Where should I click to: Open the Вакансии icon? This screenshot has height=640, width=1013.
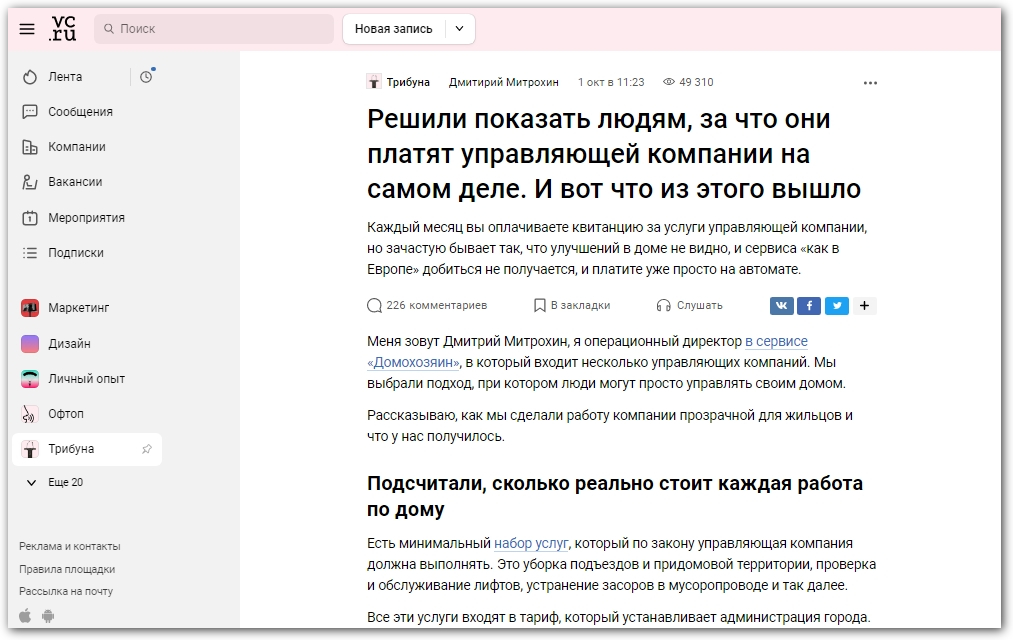tap(30, 182)
